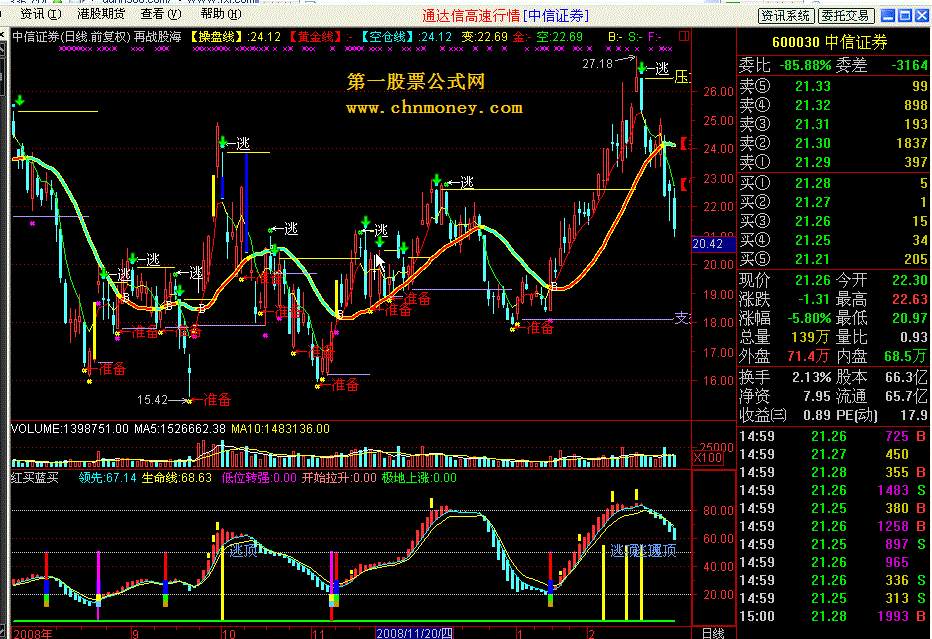The width and height of the screenshot is (932, 639).
Task: Click the 今开 22.30 value
Action: [x=910, y=280]
